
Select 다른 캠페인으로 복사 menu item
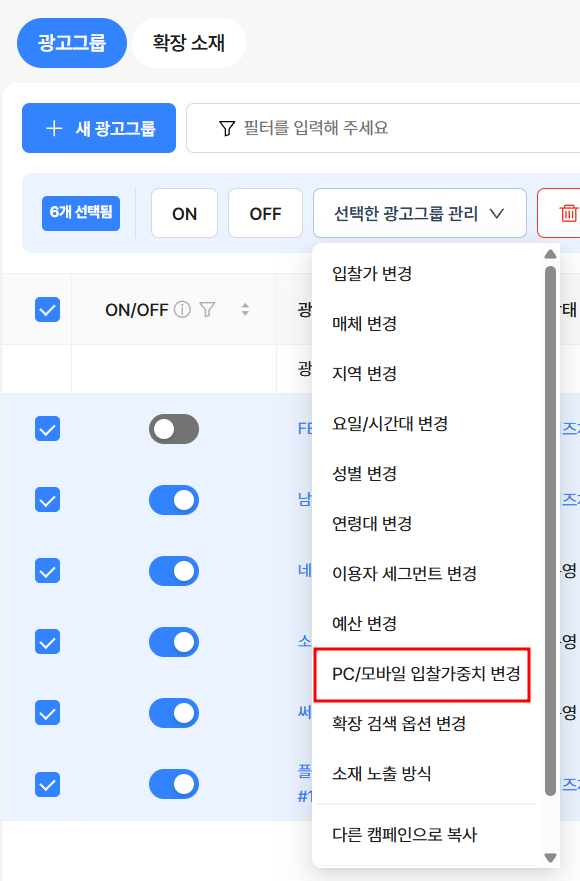click(x=404, y=834)
